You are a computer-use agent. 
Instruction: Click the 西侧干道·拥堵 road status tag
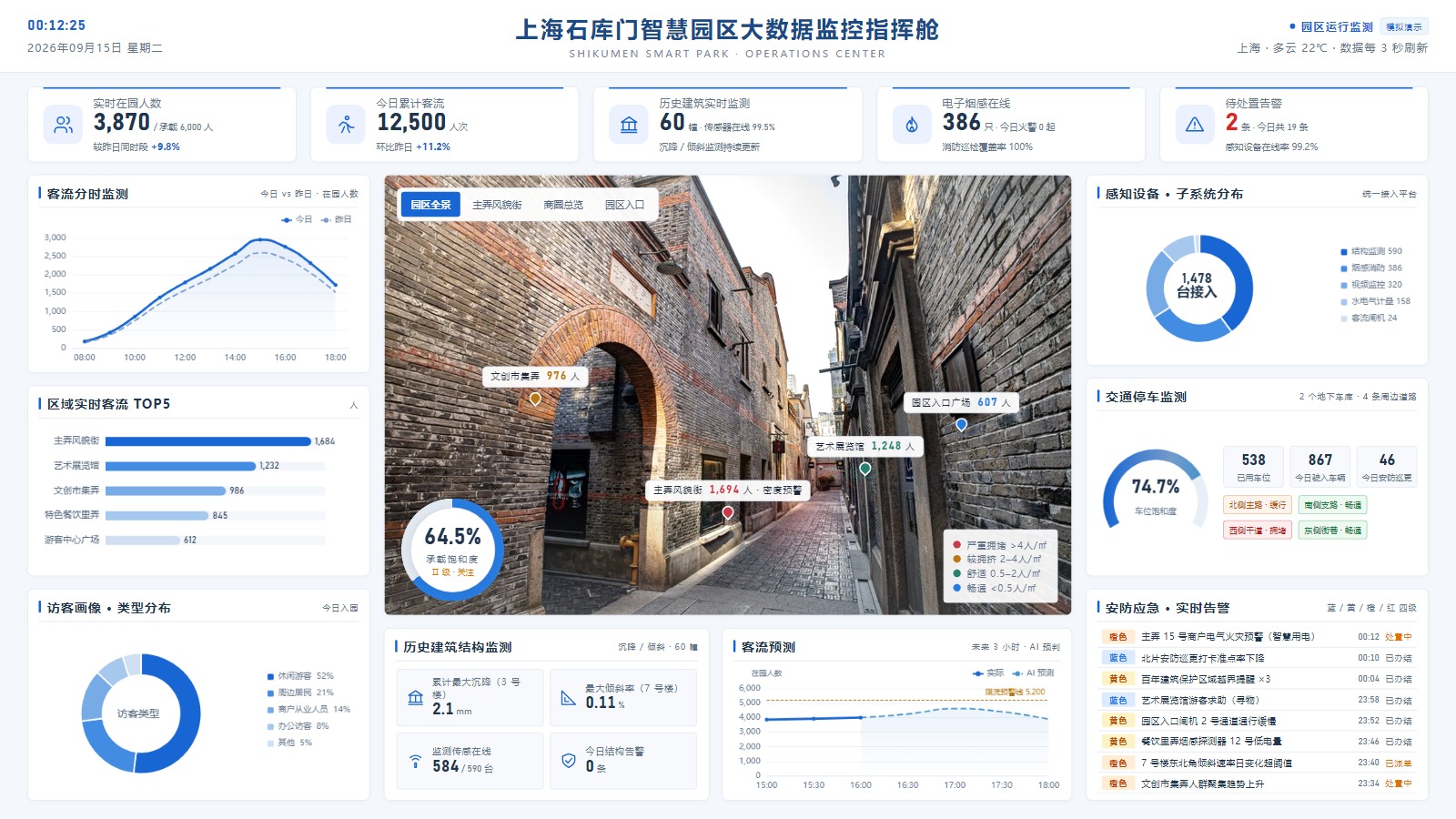[x=1258, y=531]
